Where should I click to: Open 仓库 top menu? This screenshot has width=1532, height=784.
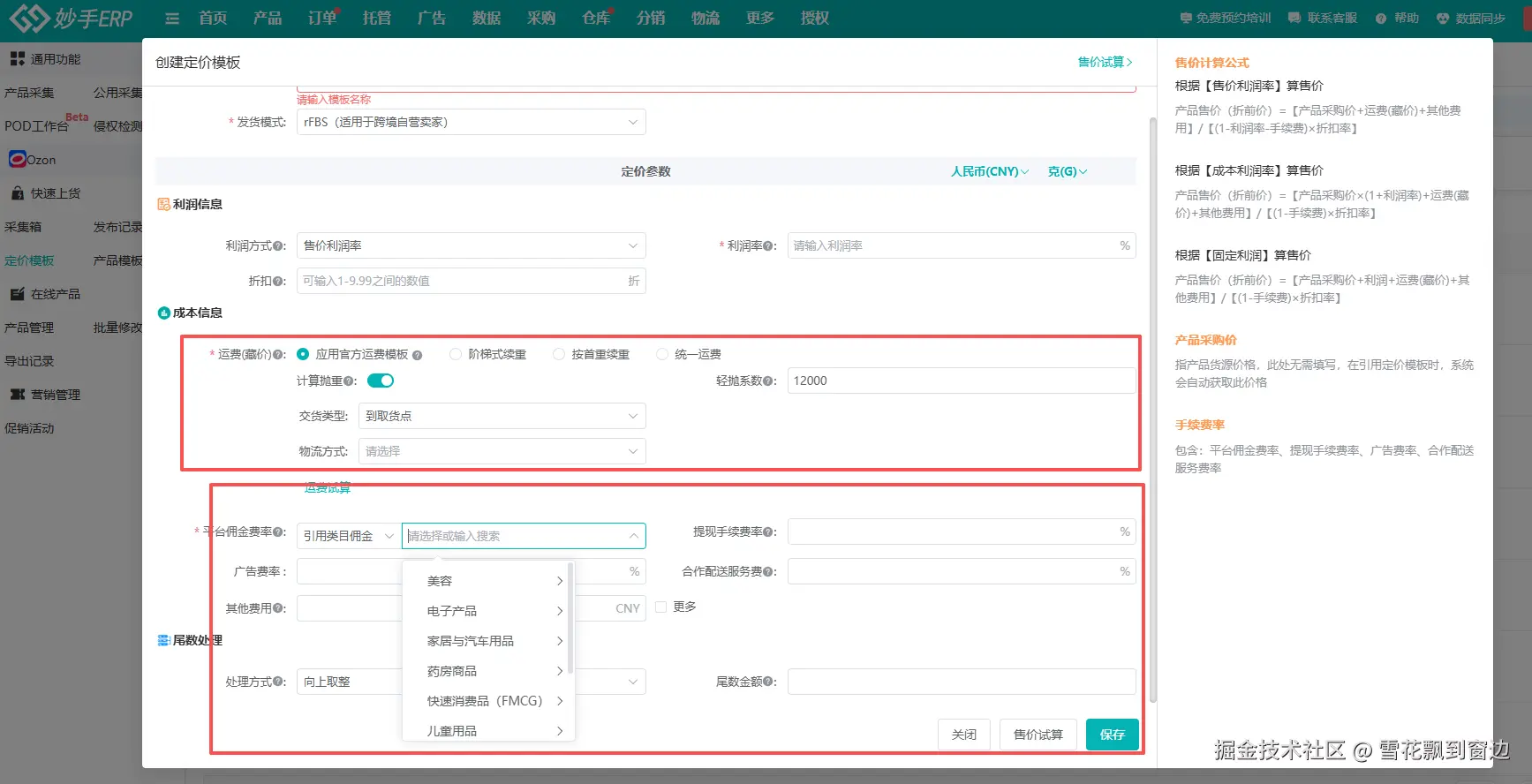(597, 18)
